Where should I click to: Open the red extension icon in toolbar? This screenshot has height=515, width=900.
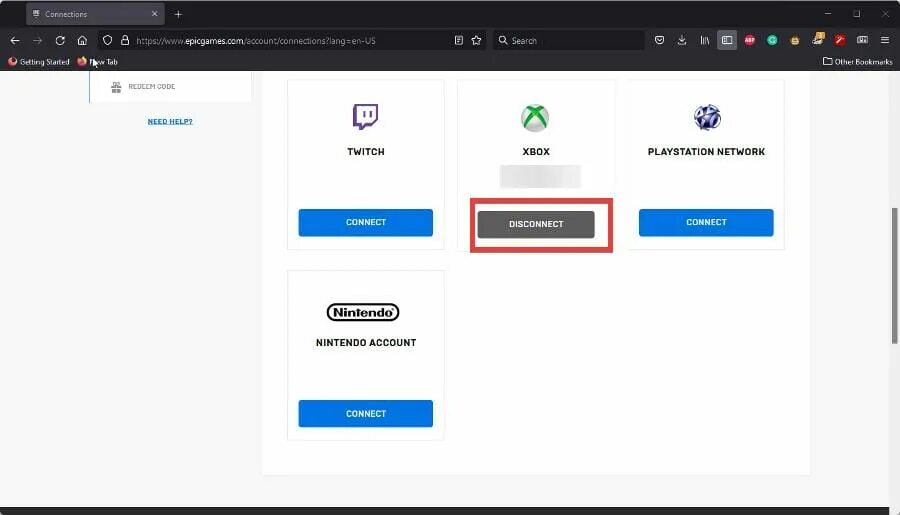(840, 40)
